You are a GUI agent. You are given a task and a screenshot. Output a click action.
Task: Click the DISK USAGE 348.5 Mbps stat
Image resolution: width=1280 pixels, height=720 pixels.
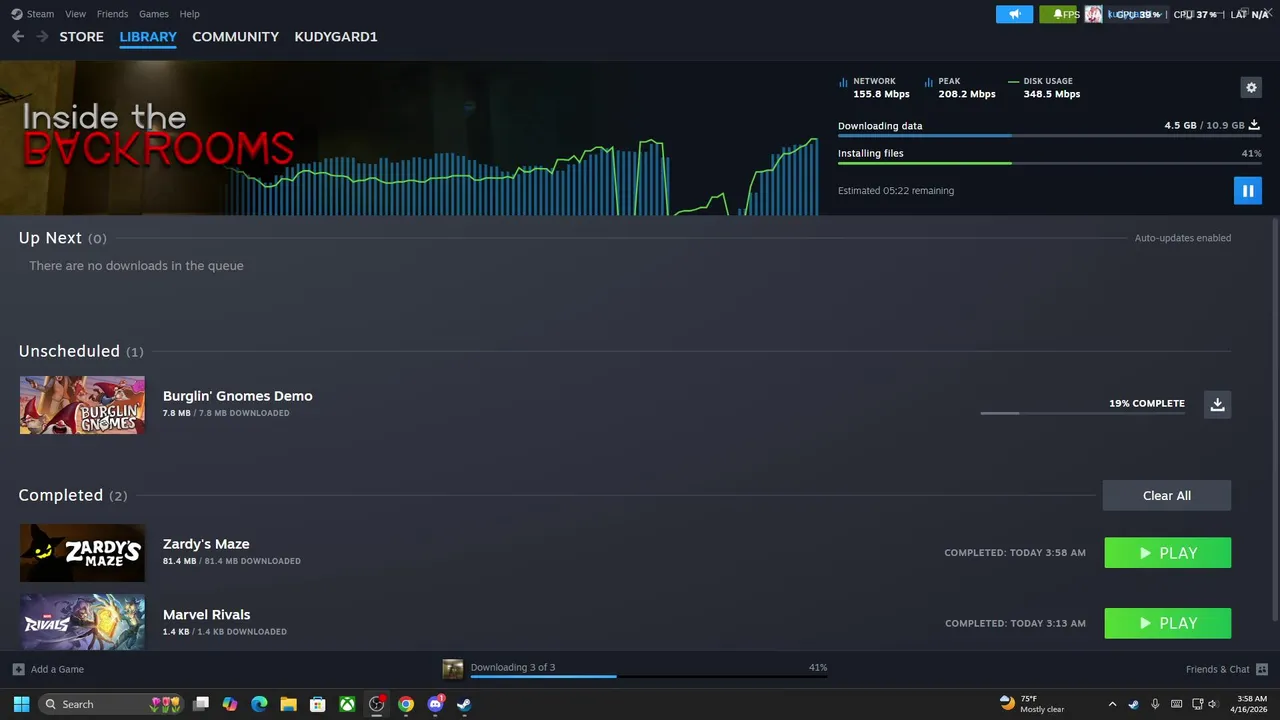coord(1044,88)
